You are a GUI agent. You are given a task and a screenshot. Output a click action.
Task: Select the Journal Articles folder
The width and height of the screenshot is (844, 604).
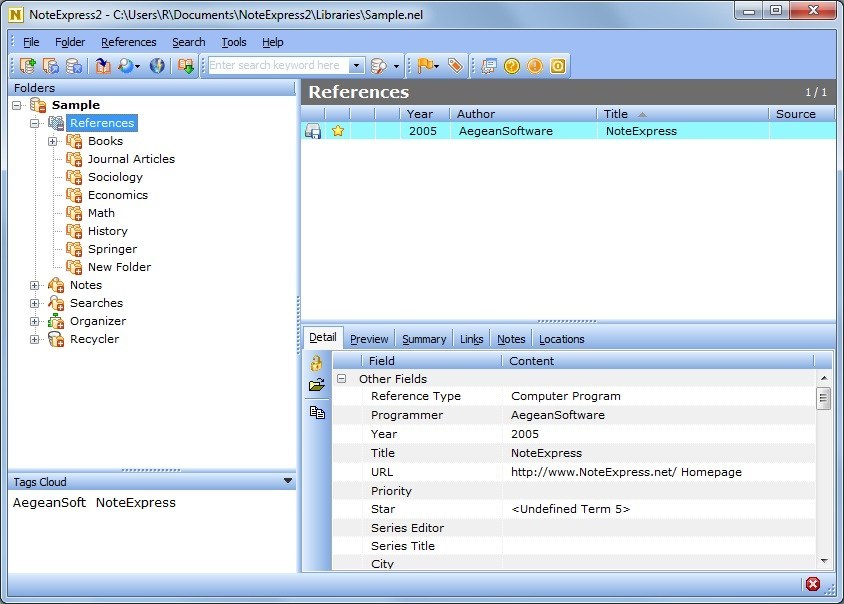click(131, 159)
